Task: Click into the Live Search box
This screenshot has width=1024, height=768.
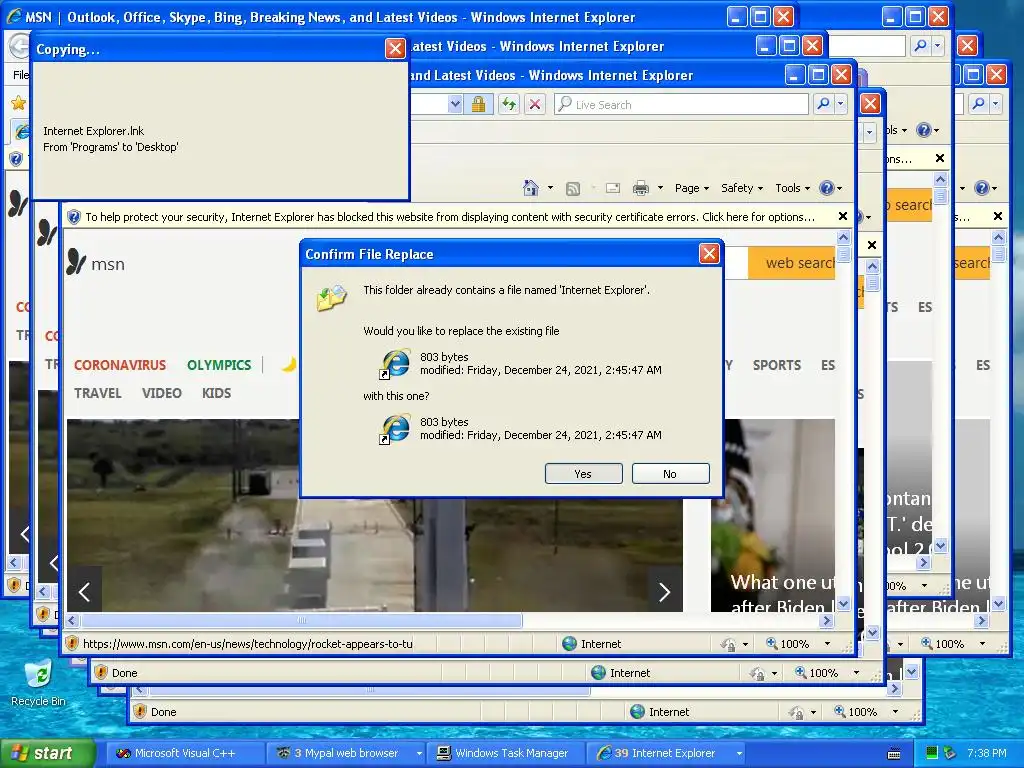Action: coord(682,104)
